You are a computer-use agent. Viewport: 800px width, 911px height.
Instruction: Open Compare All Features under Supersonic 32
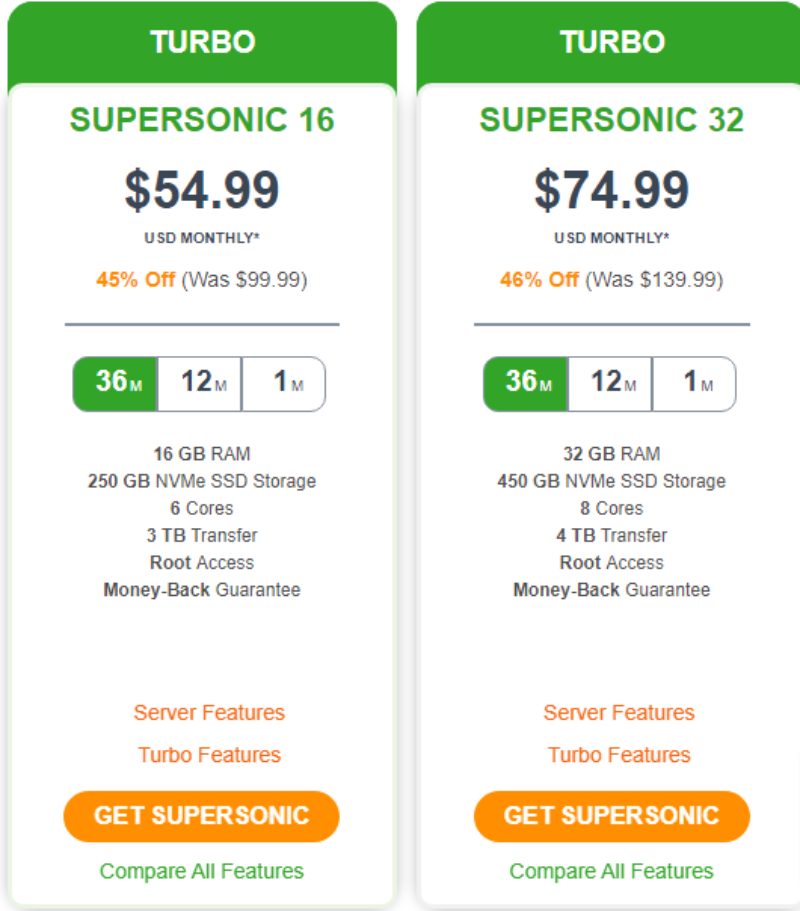611,871
